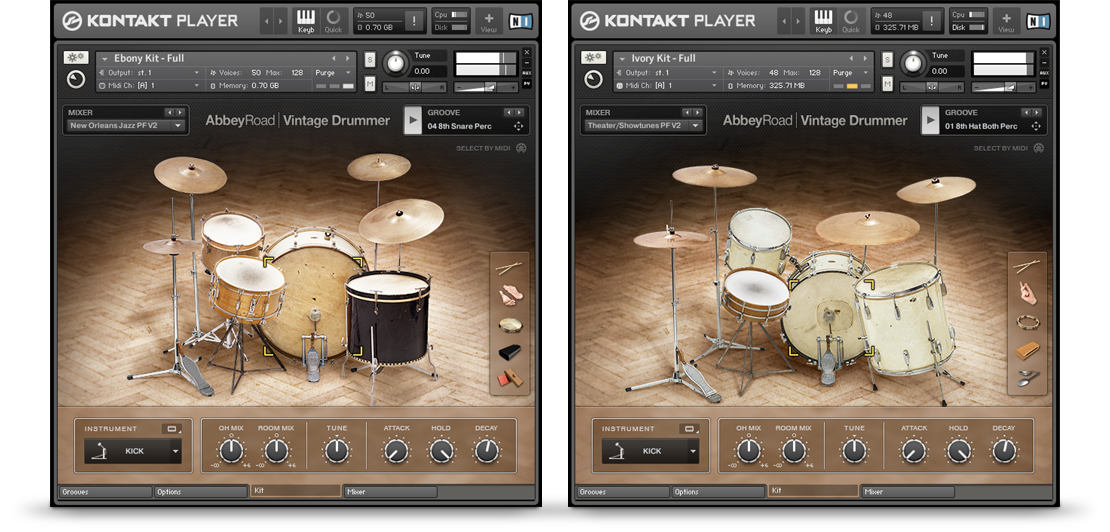Go to previous mixer preset in Ivory Kit MIXER panel
Viewport: 1110px width, 532px height.
687,112
